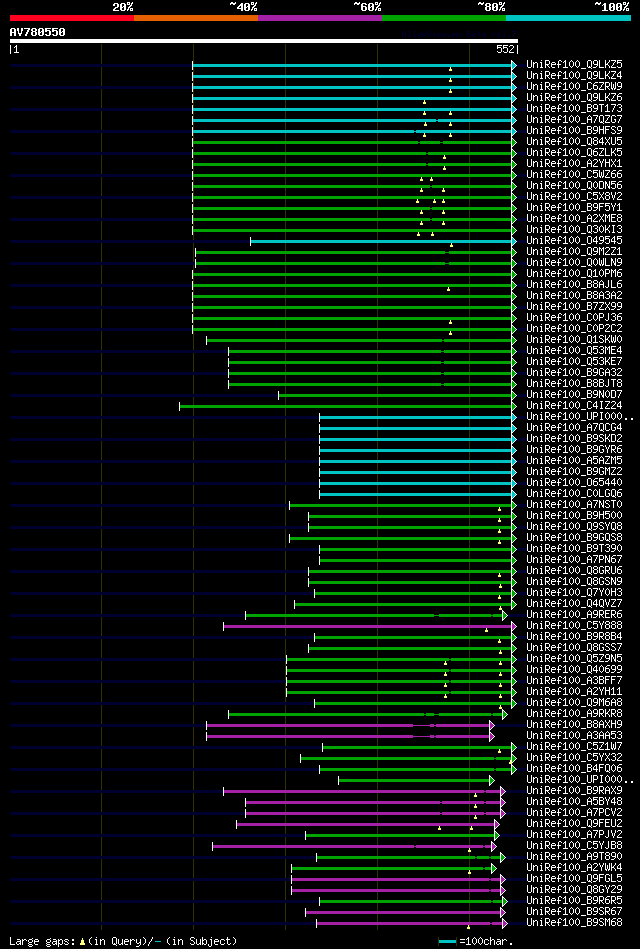Select the UniRef100_C5Y888 label
Image resolution: width=640 pixels, height=949 pixels.
coord(575,626)
